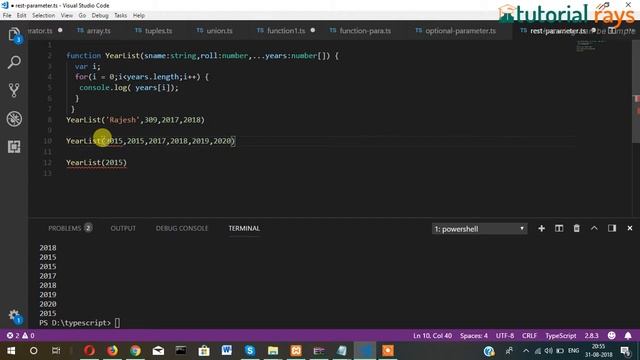Click the errors count in status bar
Screen dimensions: 640x360
coord(13,336)
